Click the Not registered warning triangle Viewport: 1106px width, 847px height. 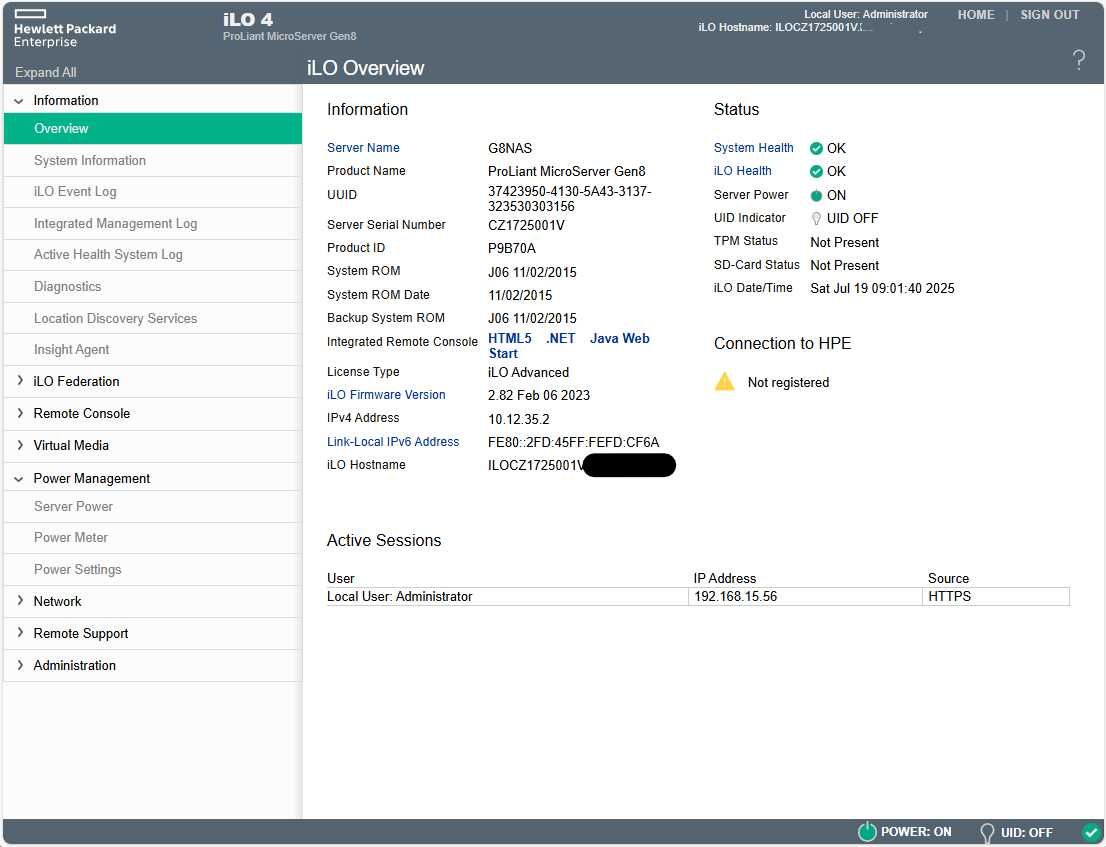724,382
